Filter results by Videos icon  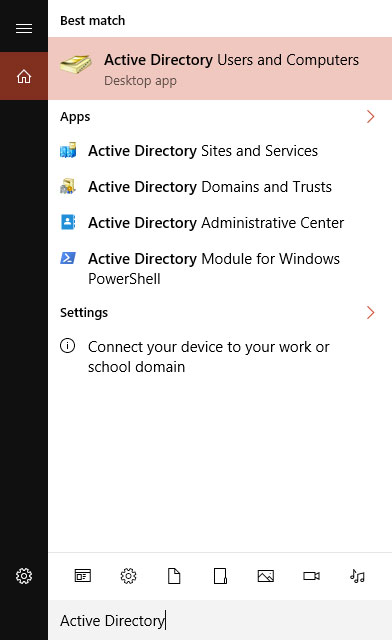point(312,576)
